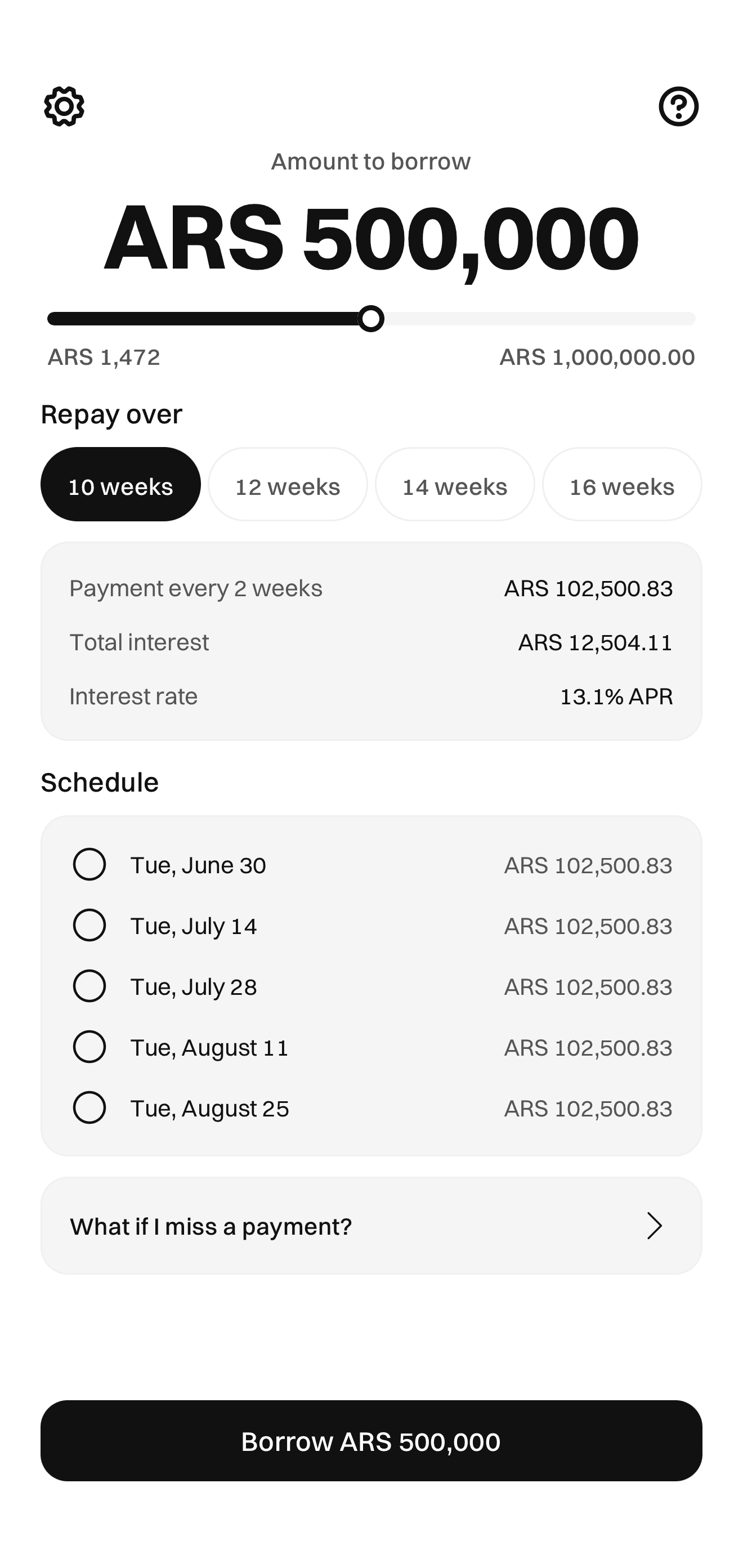Tap the Borrow ARS 500,000 button
The image size is (743, 1568).
point(371,1441)
